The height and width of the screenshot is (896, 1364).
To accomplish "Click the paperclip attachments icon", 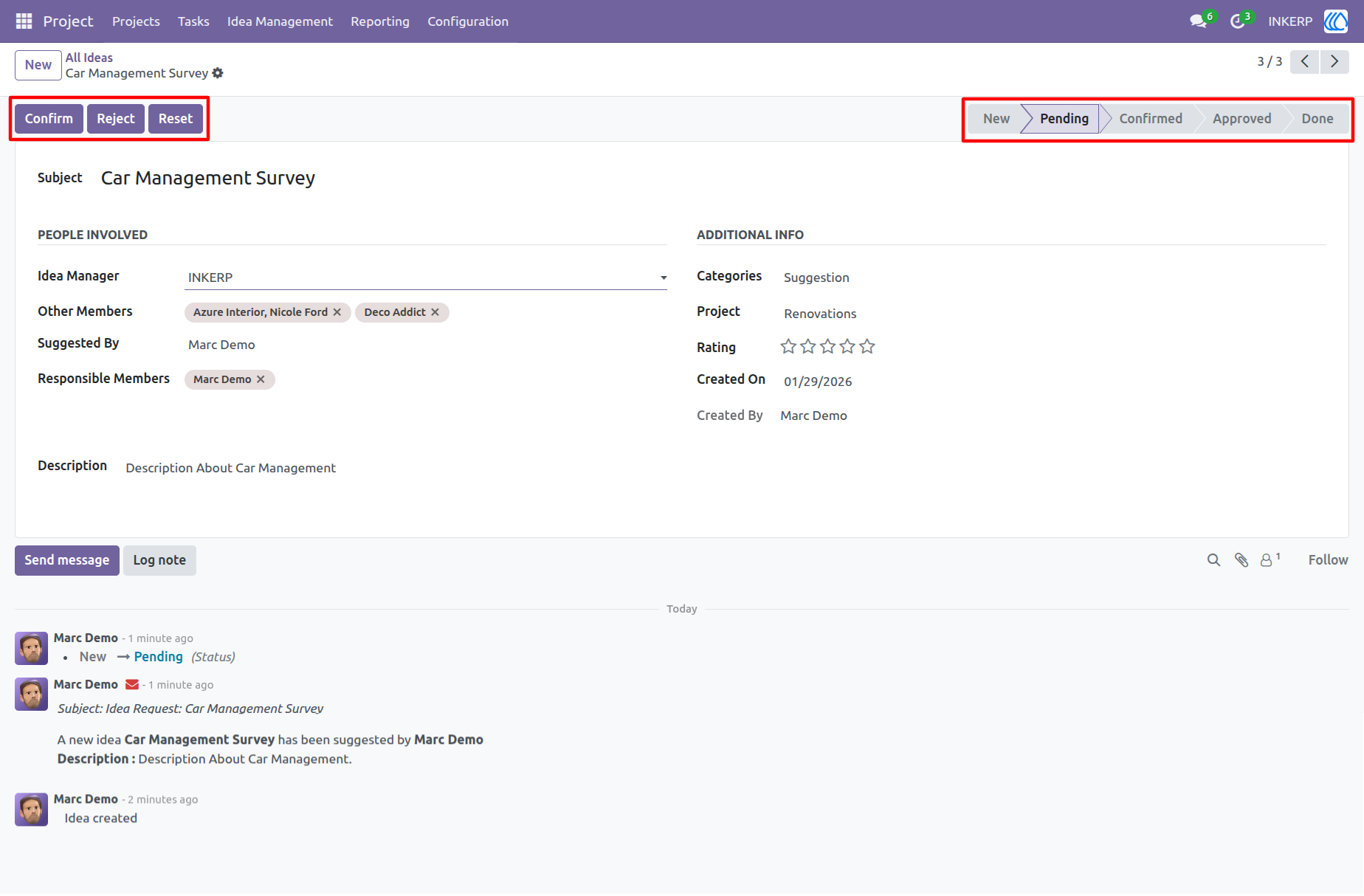I will pyautogui.click(x=1241, y=560).
